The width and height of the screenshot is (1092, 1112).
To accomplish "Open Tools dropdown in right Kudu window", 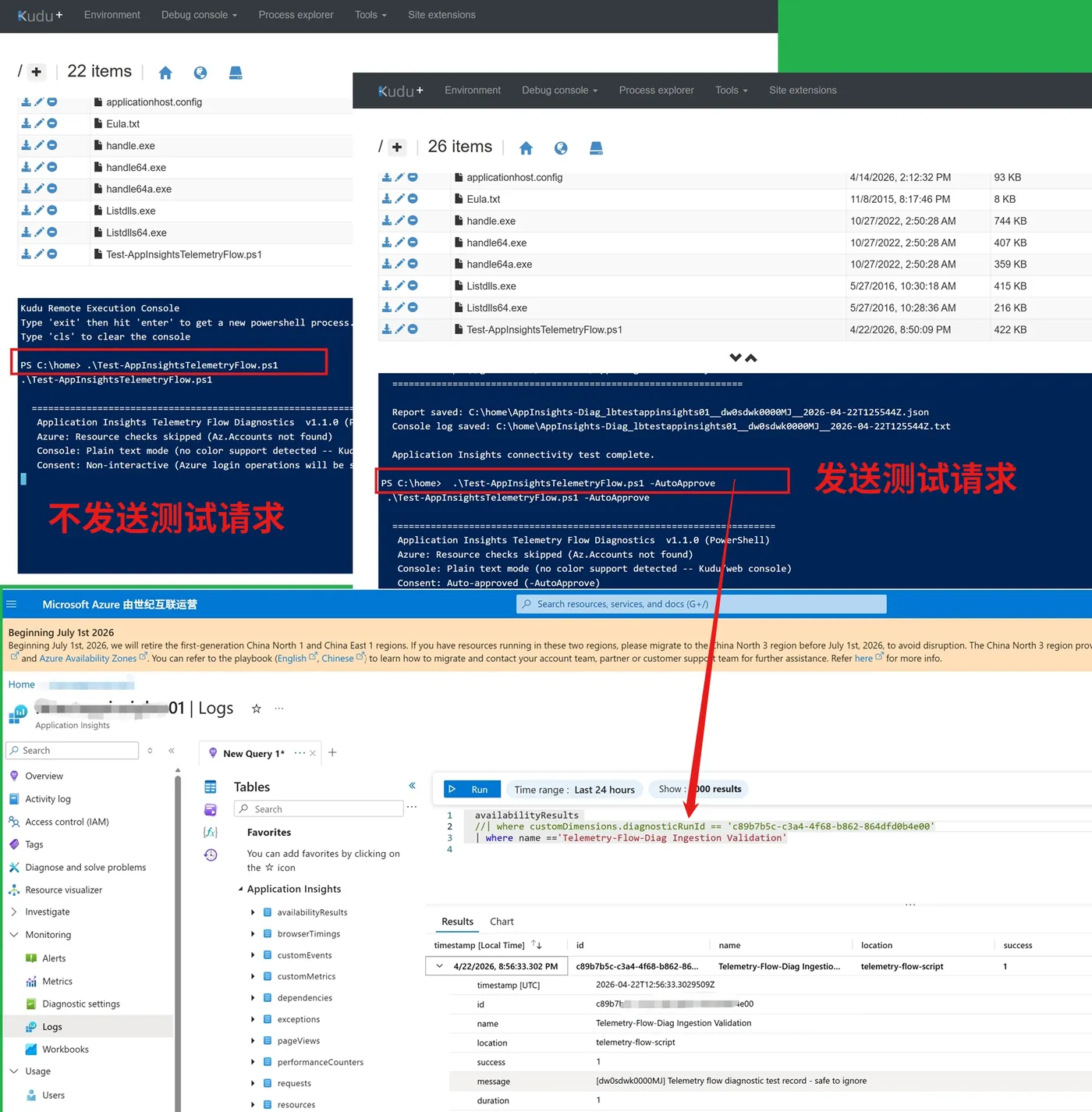I will click(731, 91).
